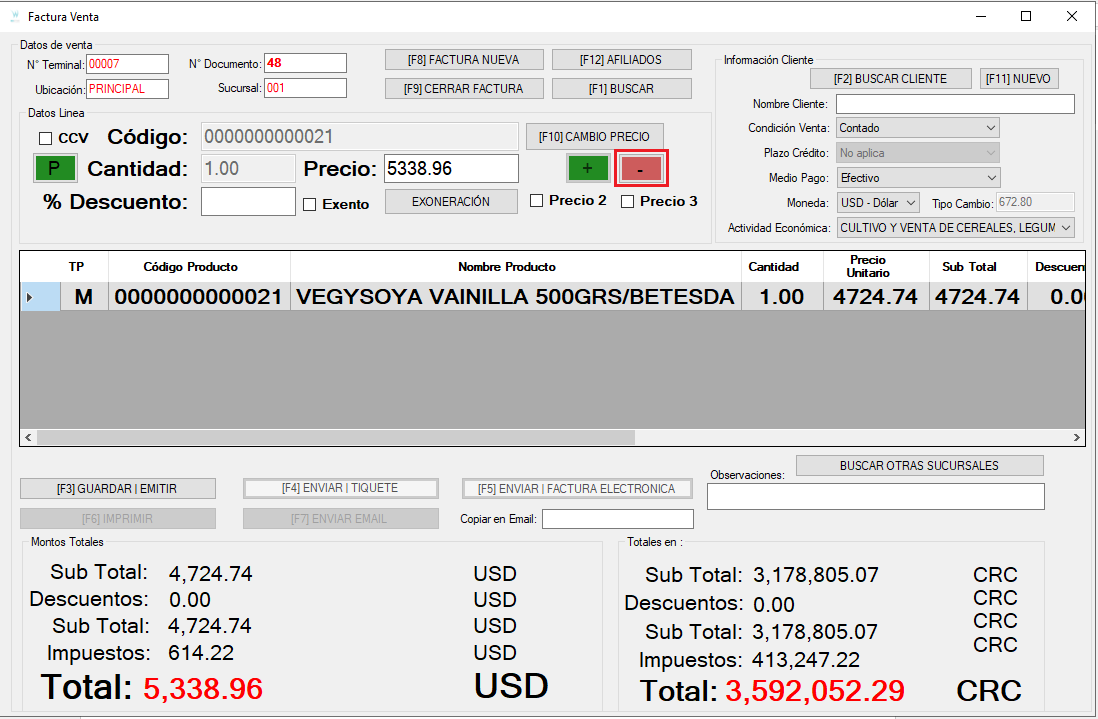The width and height of the screenshot is (1098, 719).
Task: Open the disabled Plazo Crédito dropdown
Action: point(918,153)
